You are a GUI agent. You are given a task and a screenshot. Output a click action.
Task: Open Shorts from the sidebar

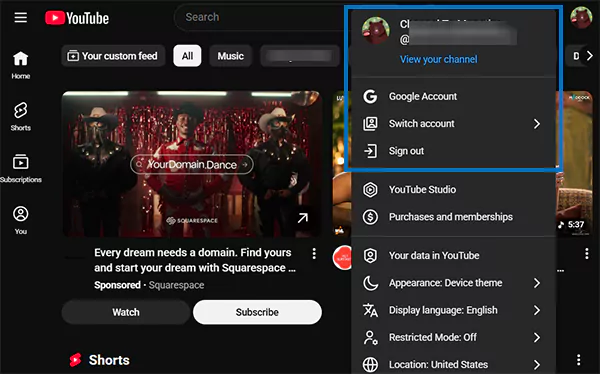coord(21,117)
